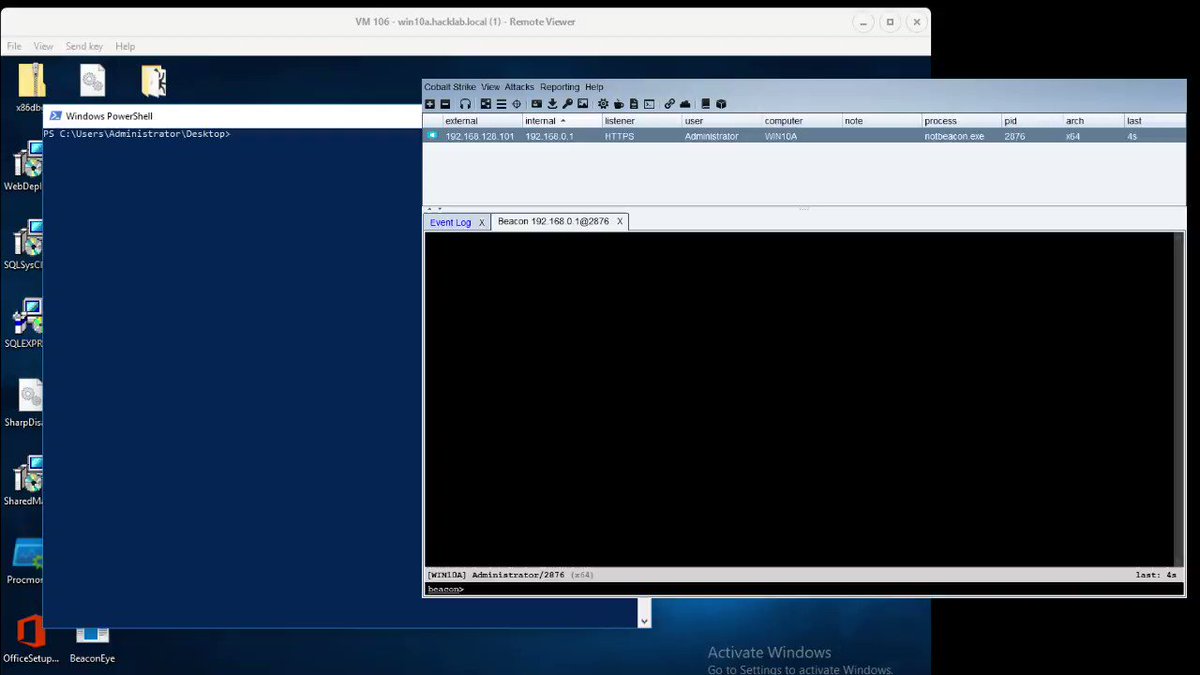Screen dimensions: 1200x675
Task: Open the OfficeSetup desktop shortcut
Action: (x=31, y=640)
